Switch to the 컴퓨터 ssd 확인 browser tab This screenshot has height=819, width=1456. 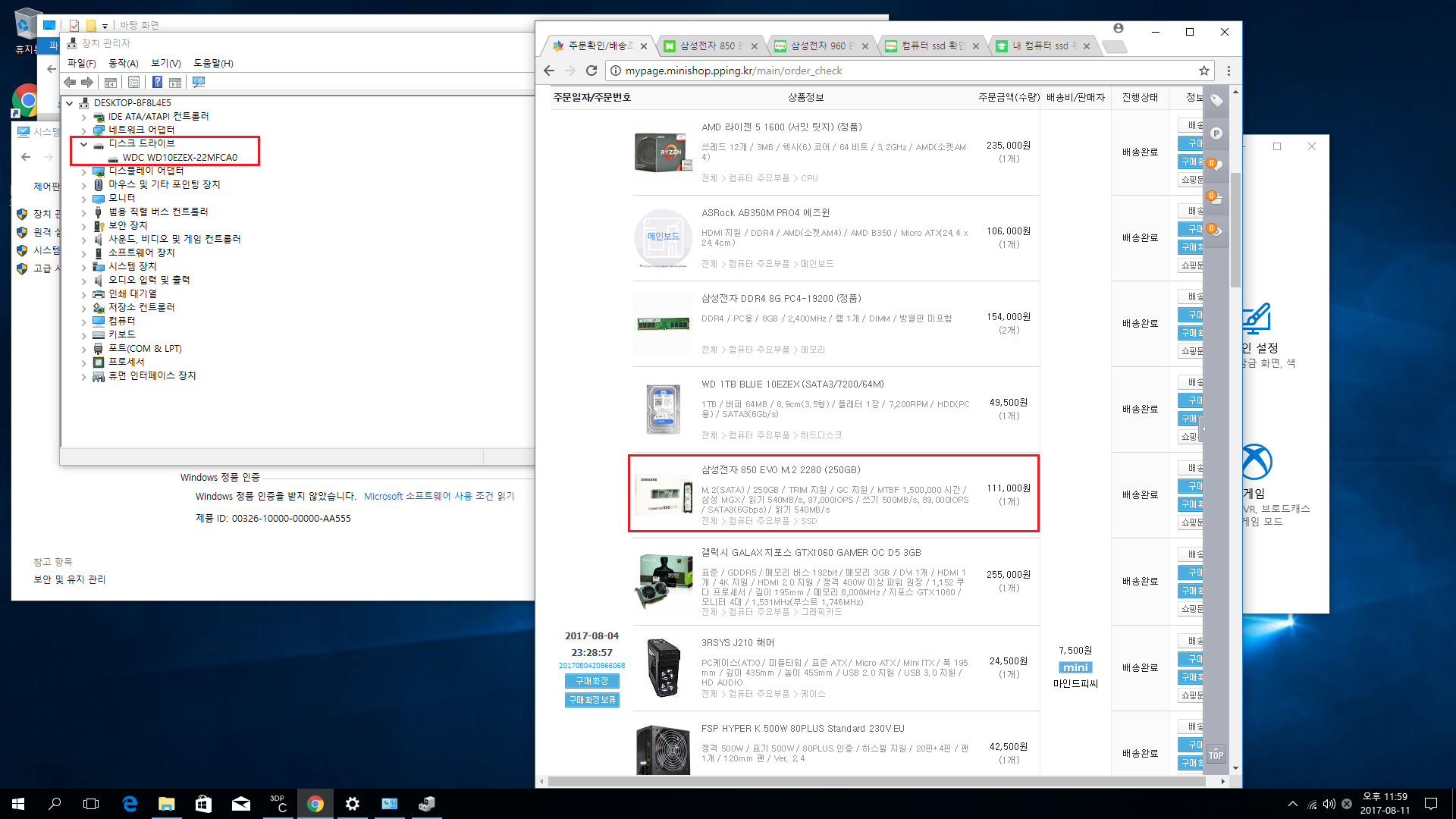tap(932, 45)
